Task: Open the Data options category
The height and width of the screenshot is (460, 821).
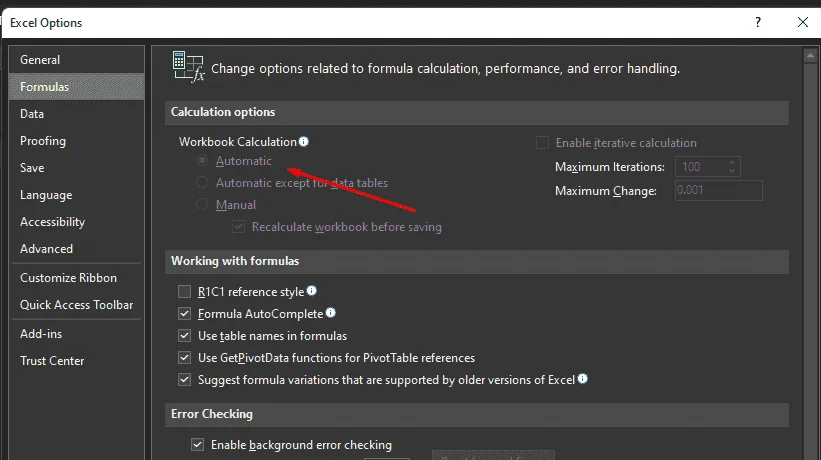Action: 76,114
